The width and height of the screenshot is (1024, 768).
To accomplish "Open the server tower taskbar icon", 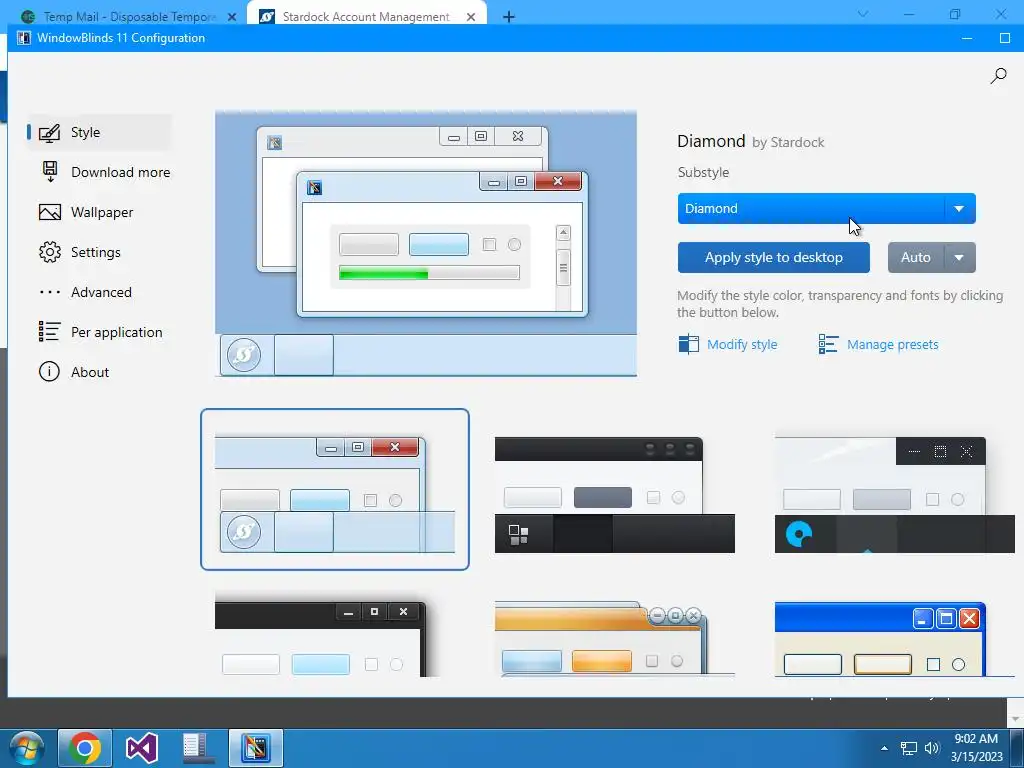I will [198, 748].
